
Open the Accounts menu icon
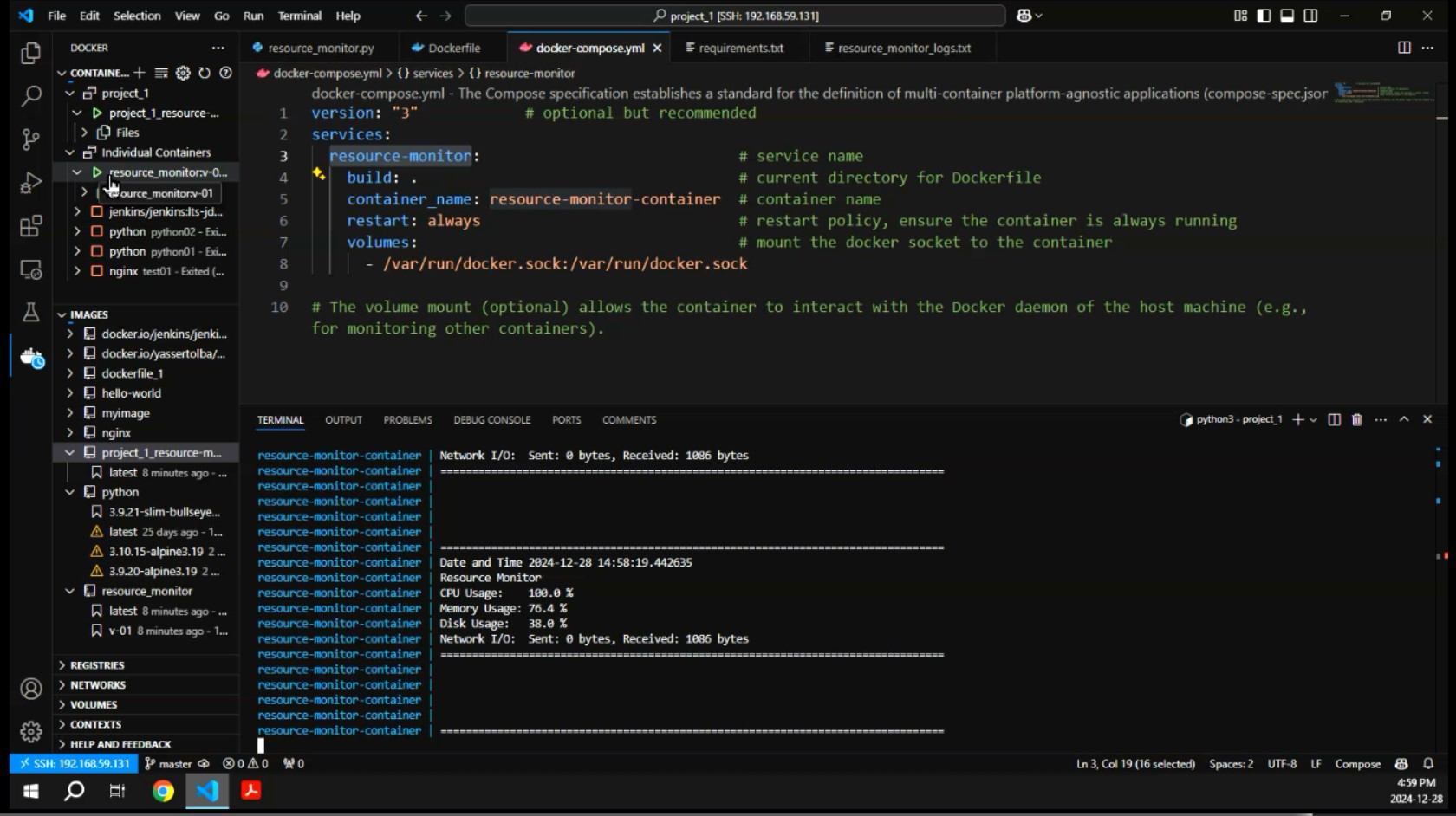click(31, 689)
